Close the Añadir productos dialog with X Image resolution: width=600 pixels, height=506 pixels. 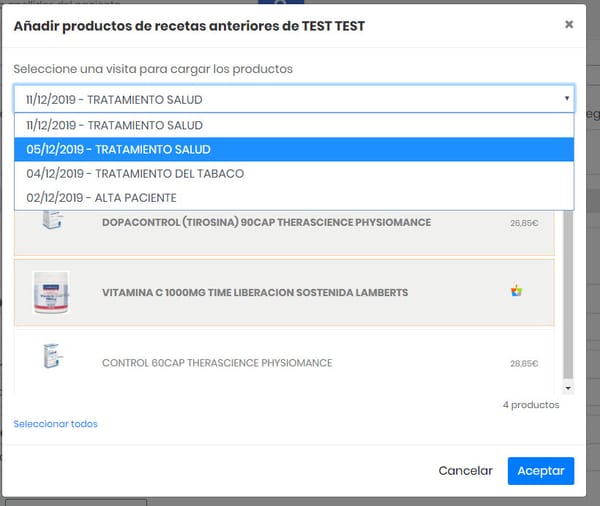click(x=569, y=24)
